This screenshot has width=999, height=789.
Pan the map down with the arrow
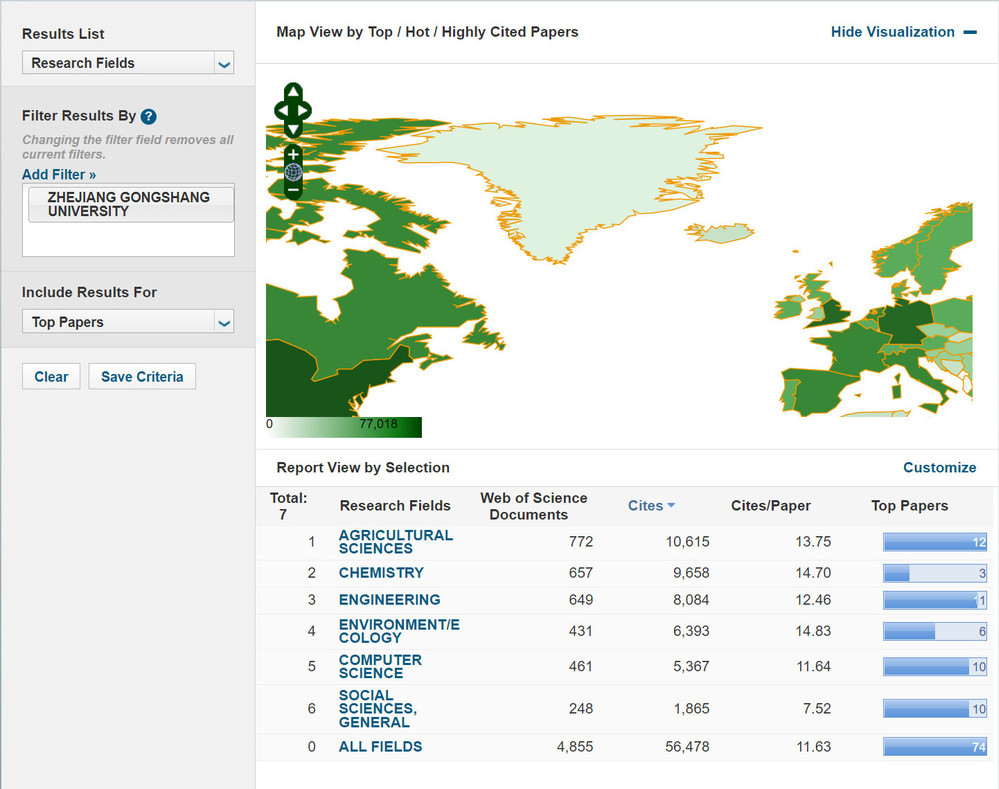(x=293, y=127)
